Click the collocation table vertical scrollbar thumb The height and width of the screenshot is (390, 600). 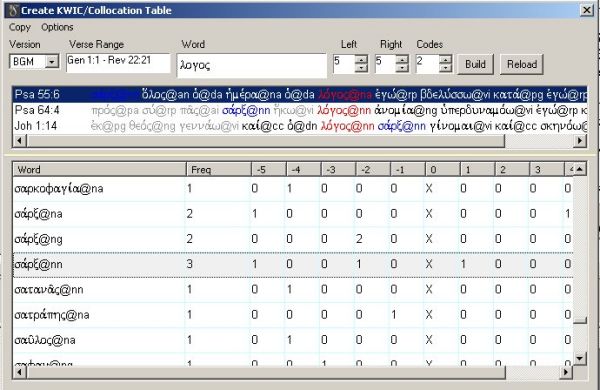(580, 320)
